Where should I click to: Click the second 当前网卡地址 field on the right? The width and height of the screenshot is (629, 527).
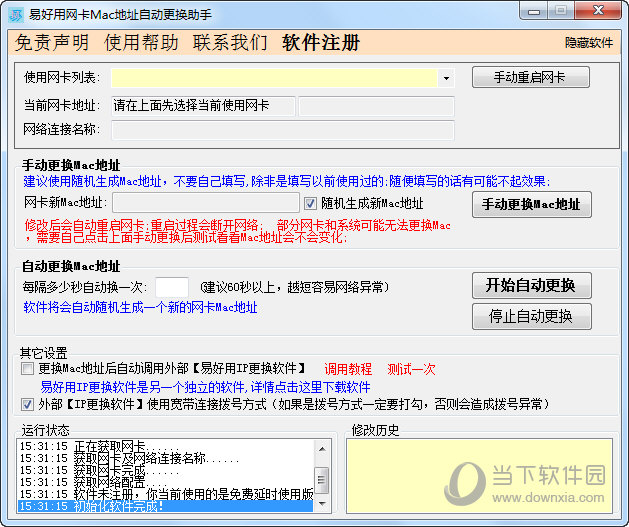376,106
